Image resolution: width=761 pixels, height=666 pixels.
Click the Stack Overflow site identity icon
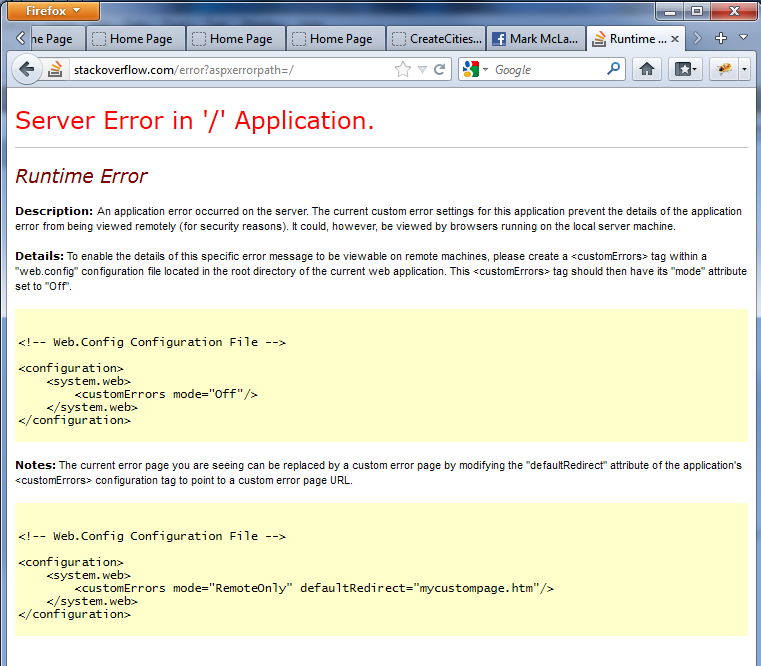pos(56,69)
